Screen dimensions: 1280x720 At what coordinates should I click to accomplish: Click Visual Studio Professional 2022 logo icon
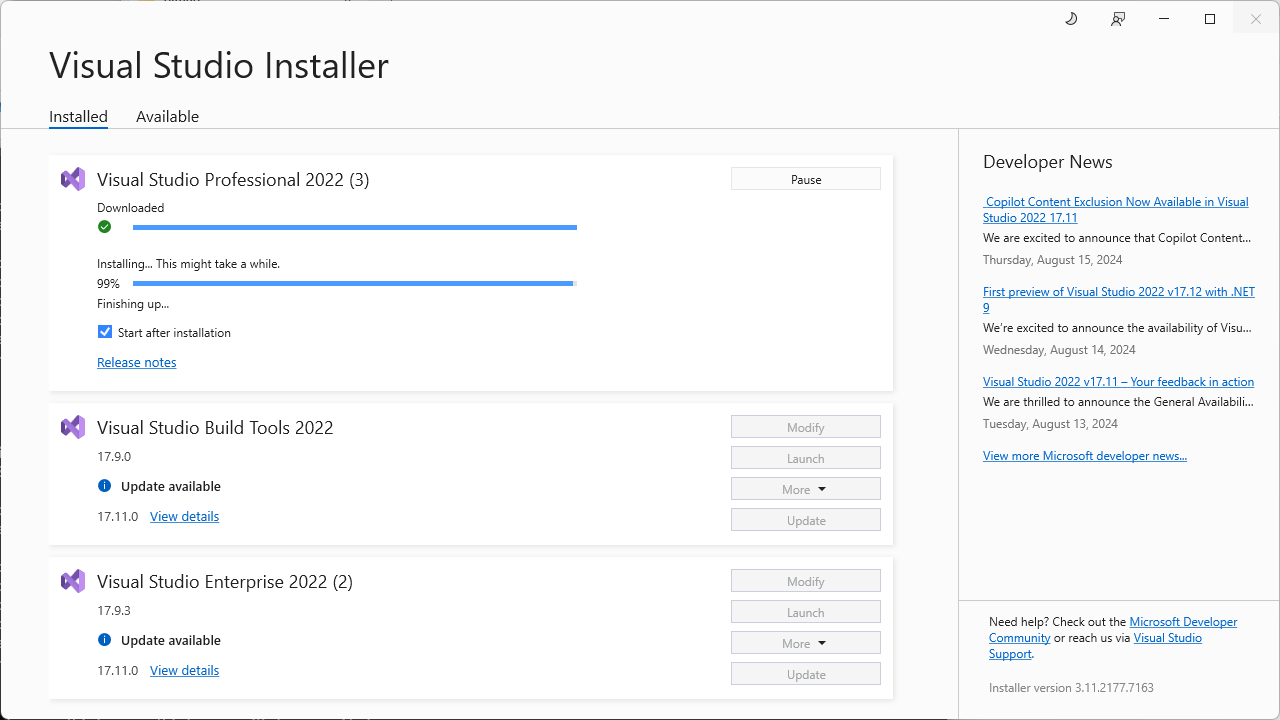pyautogui.click(x=73, y=179)
